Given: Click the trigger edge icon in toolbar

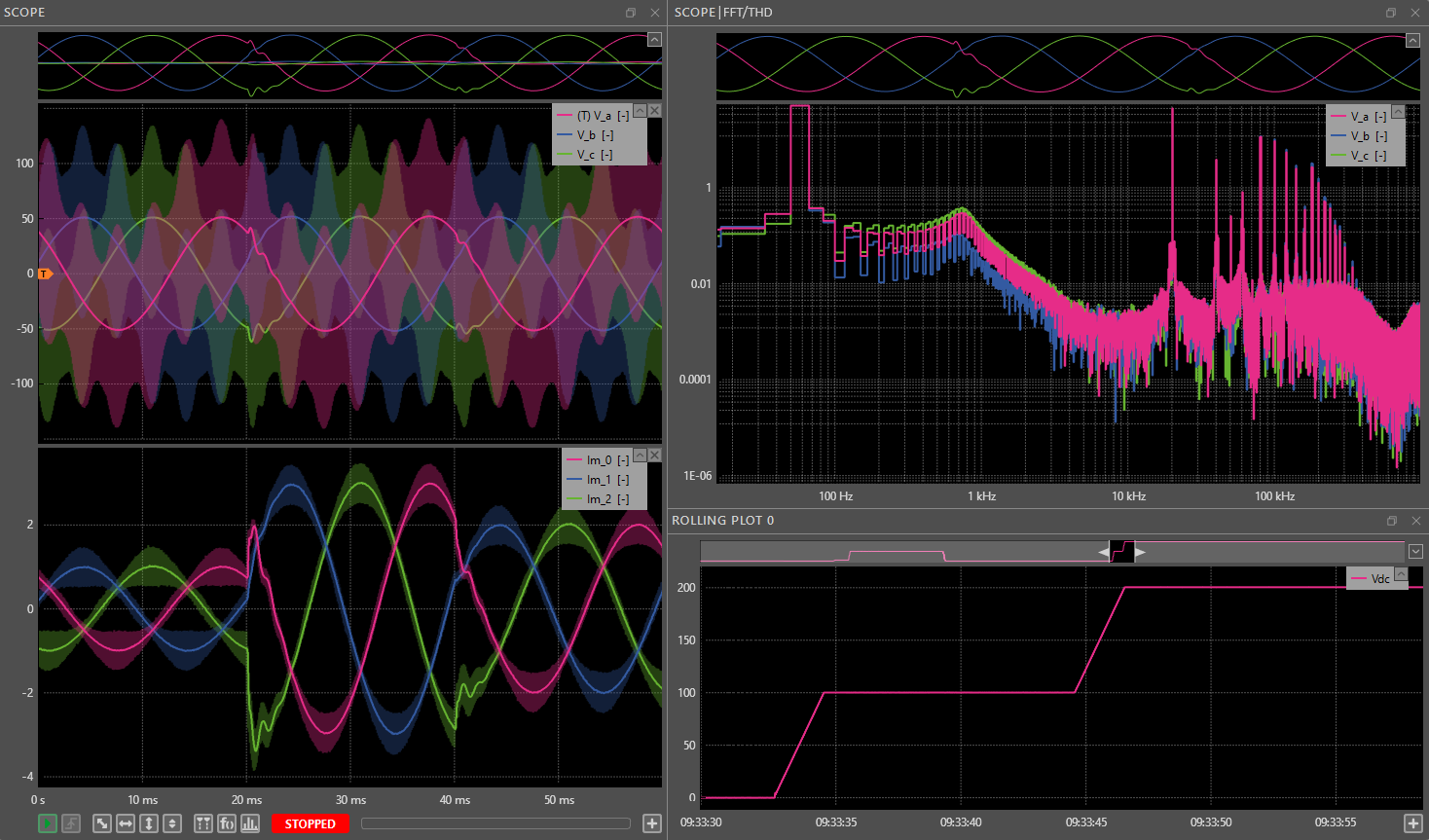Looking at the screenshot, I should 71,823.
